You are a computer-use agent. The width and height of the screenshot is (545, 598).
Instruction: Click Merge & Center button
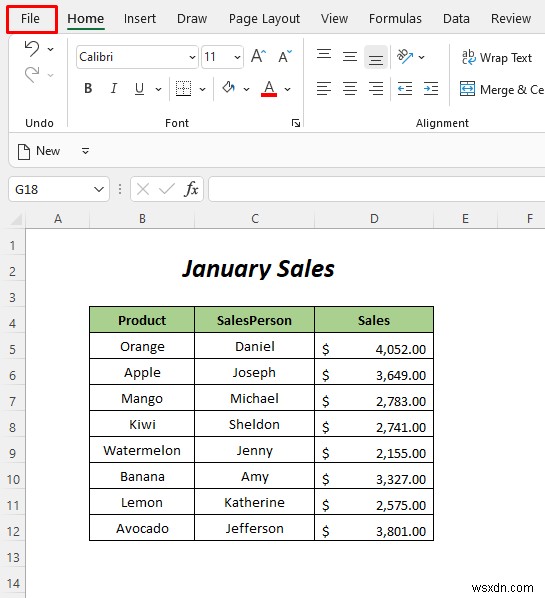pyautogui.click(x=502, y=89)
